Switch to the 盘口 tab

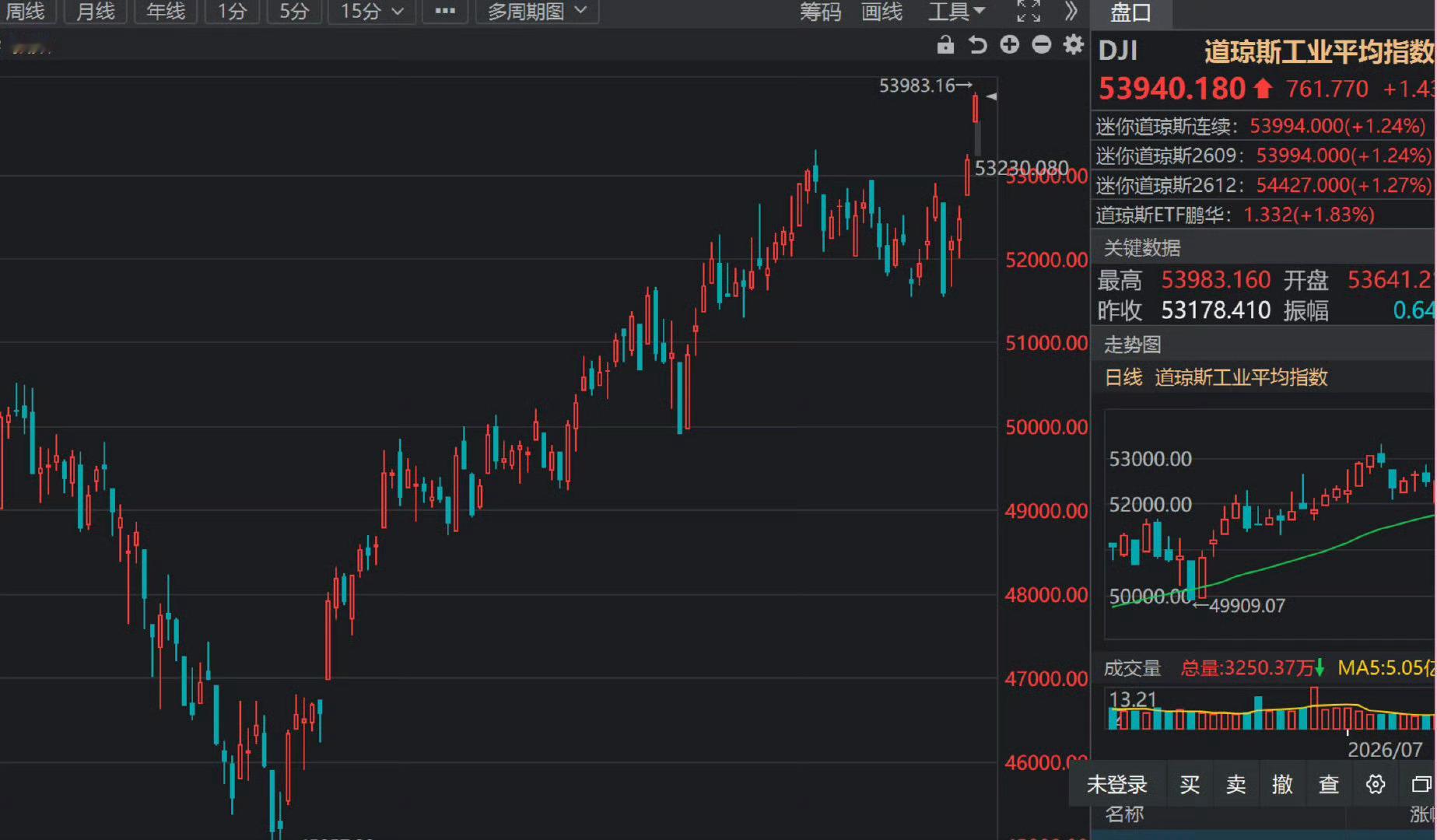click(x=1131, y=12)
